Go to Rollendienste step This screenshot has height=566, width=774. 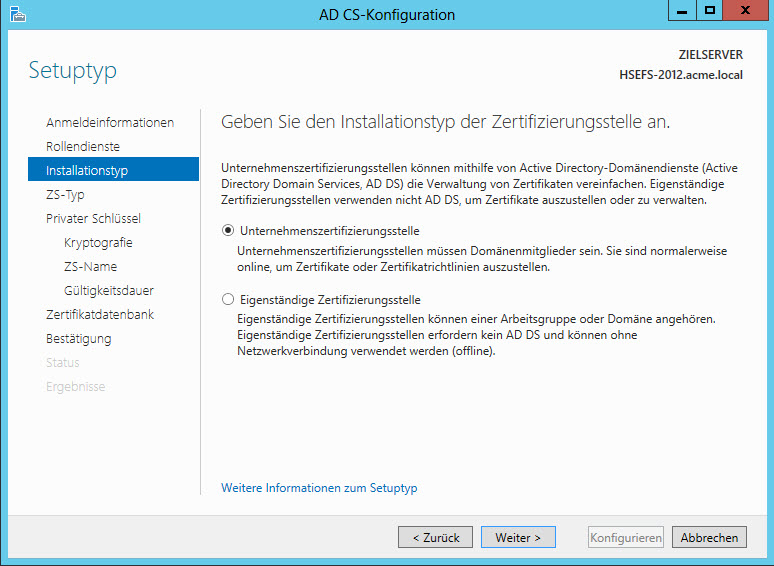tap(83, 147)
